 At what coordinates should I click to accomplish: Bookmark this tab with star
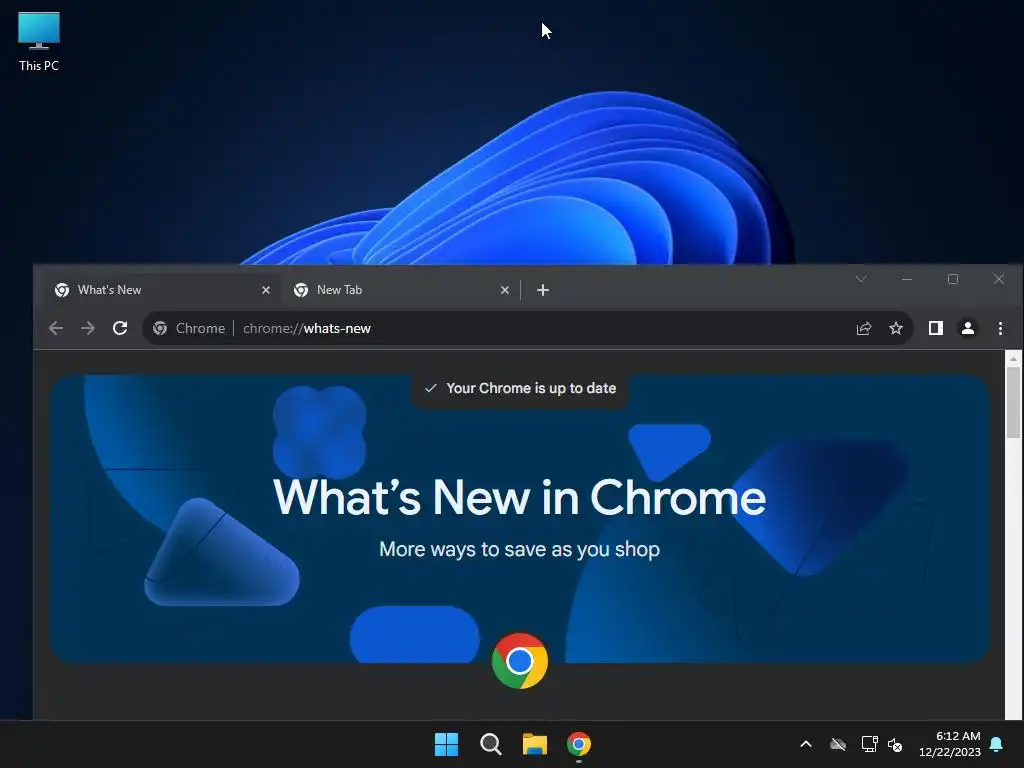click(896, 328)
